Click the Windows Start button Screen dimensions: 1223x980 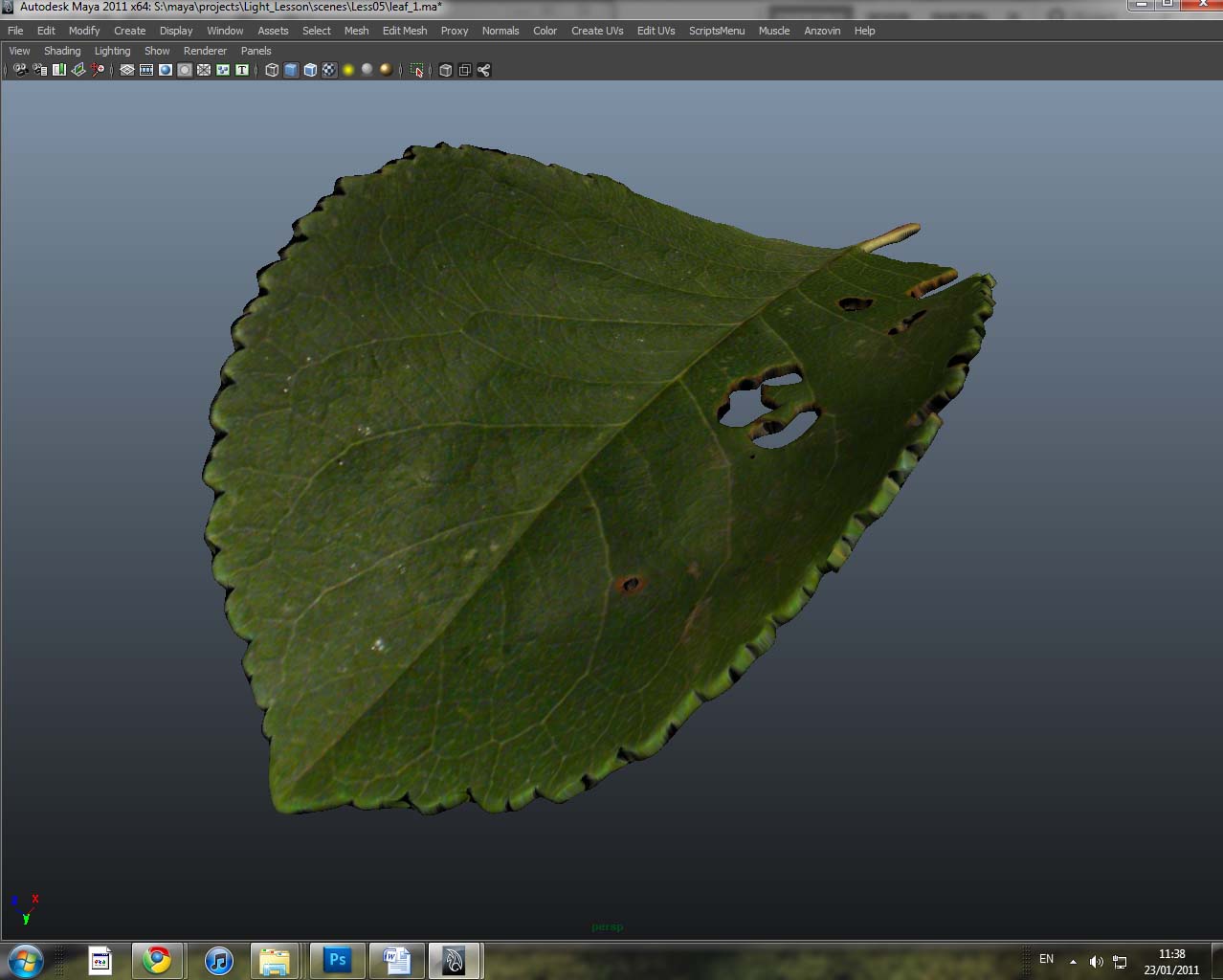[26, 960]
